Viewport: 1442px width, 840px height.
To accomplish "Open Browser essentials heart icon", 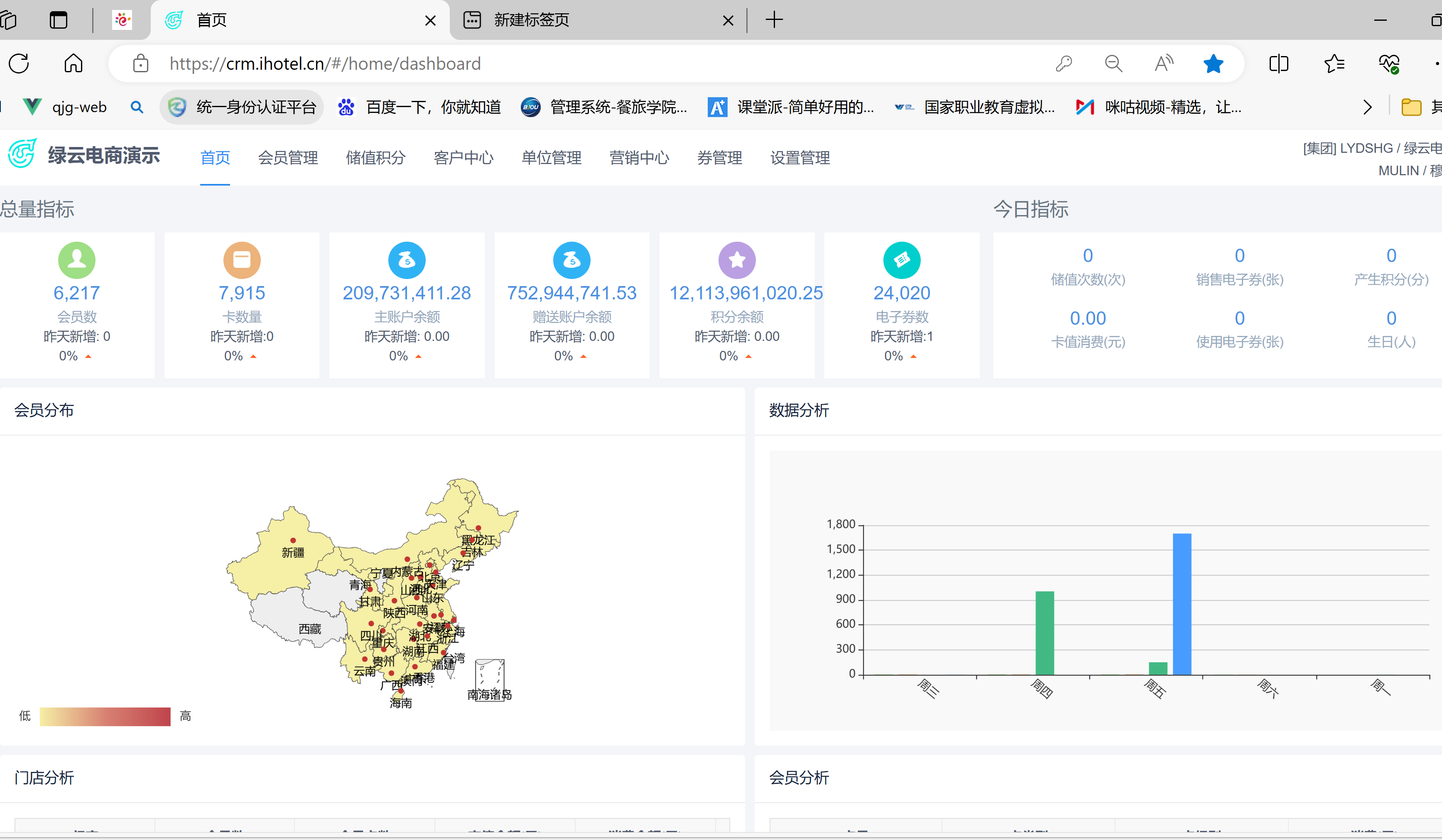I will pyautogui.click(x=1389, y=64).
